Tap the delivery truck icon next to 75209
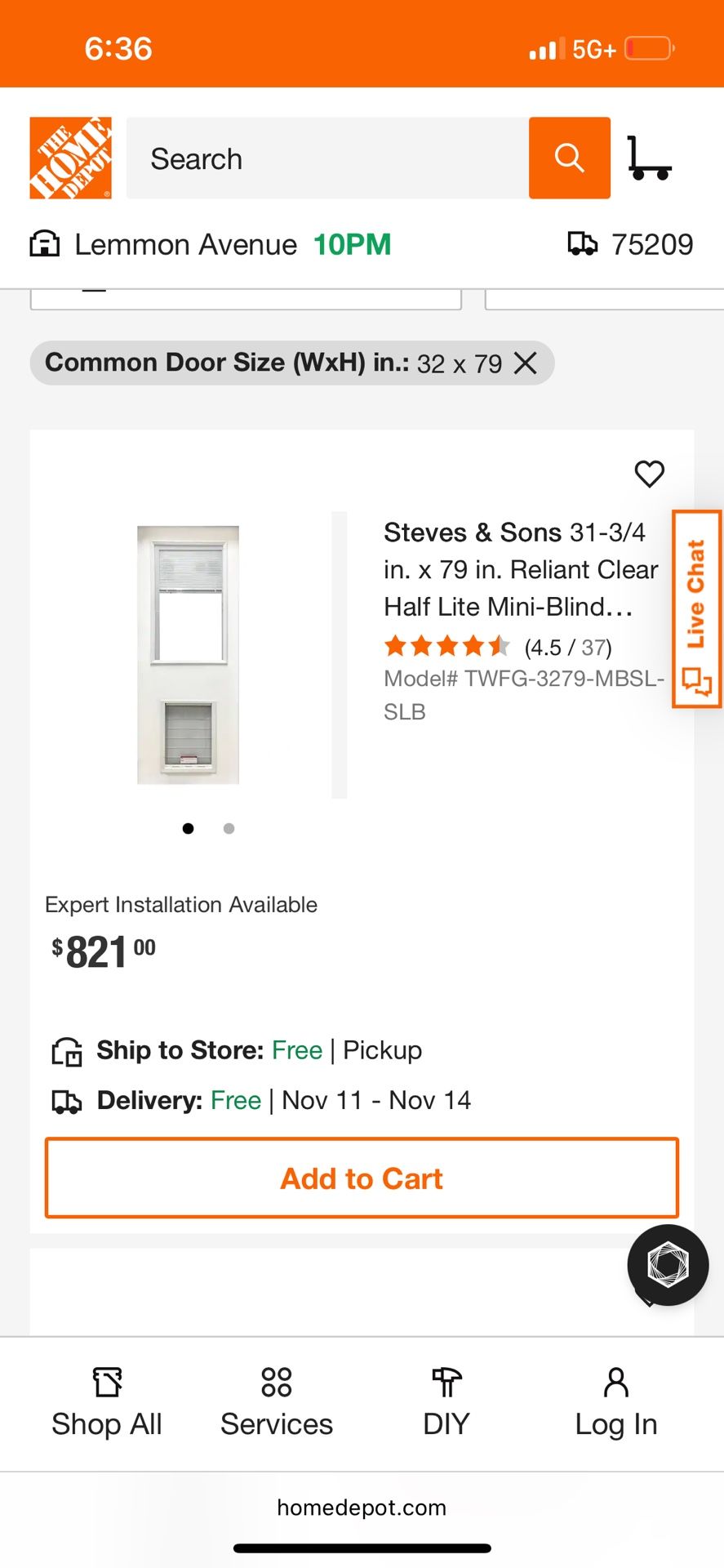This screenshot has width=724, height=1568. tap(584, 243)
